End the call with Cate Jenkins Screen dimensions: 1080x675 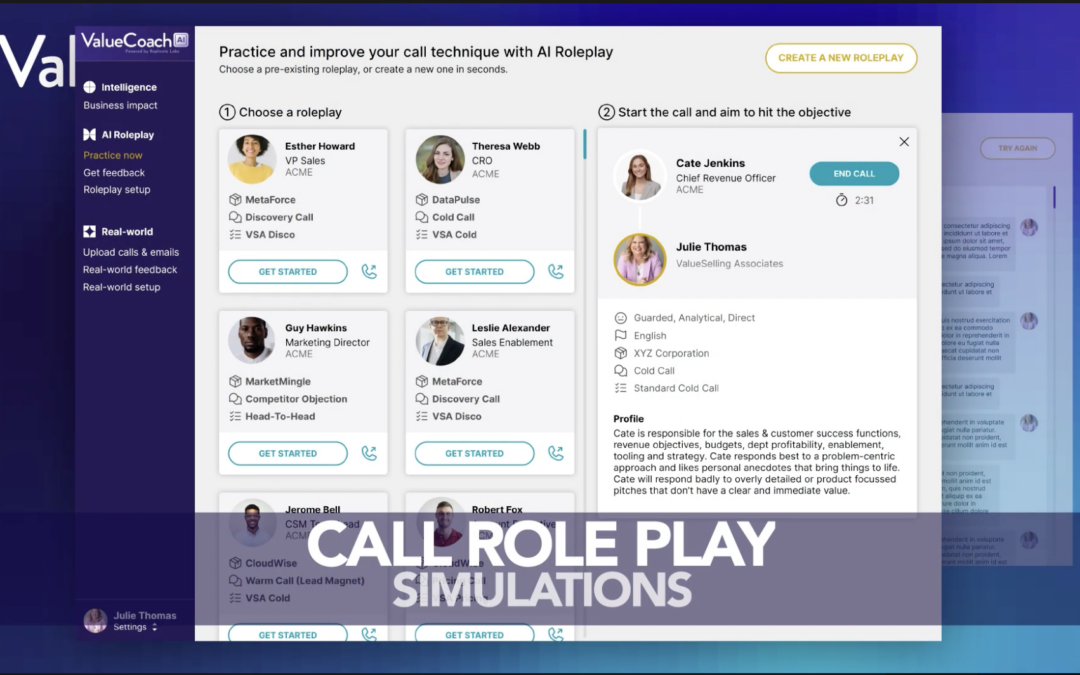tap(854, 174)
